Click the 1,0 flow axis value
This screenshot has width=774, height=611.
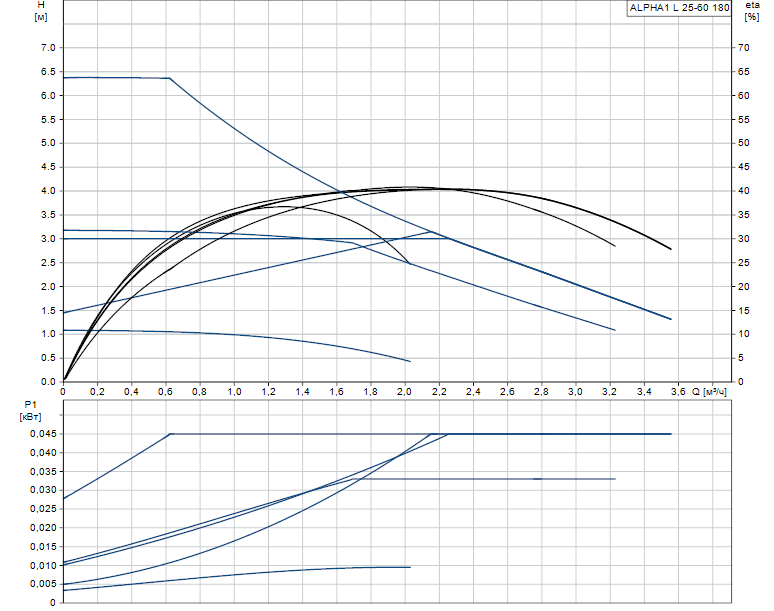pyautogui.click(x=234, y=392)
